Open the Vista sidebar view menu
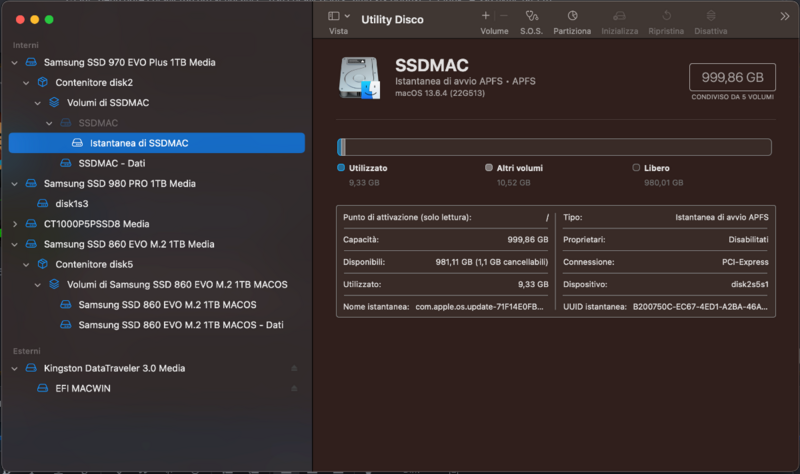 [339, 16]
